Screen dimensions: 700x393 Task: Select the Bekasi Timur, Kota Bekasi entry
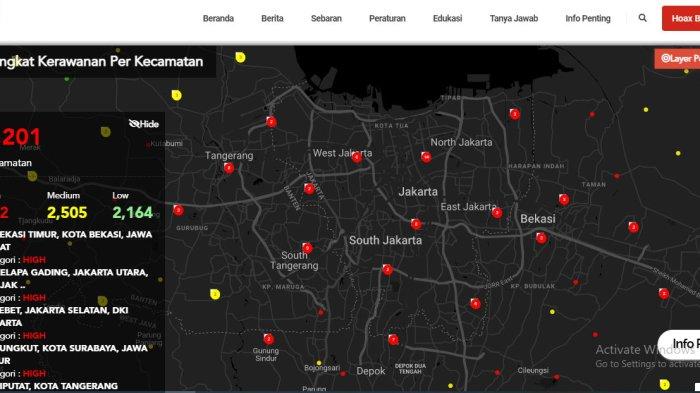click(76, 240)
